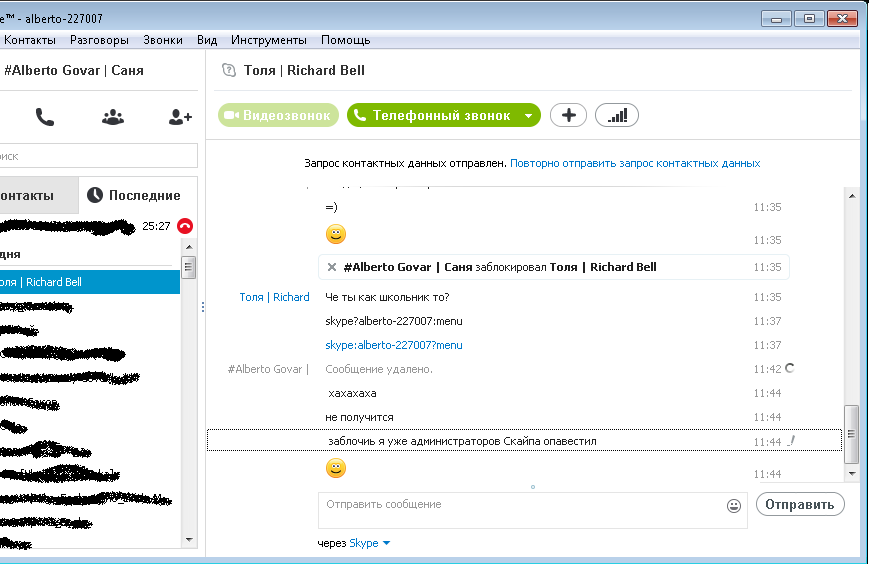Click message 'Че ты как школьник то?'
Image resolution: width=869 pixels, height=564 pixels.
click(x=387, y=297)
